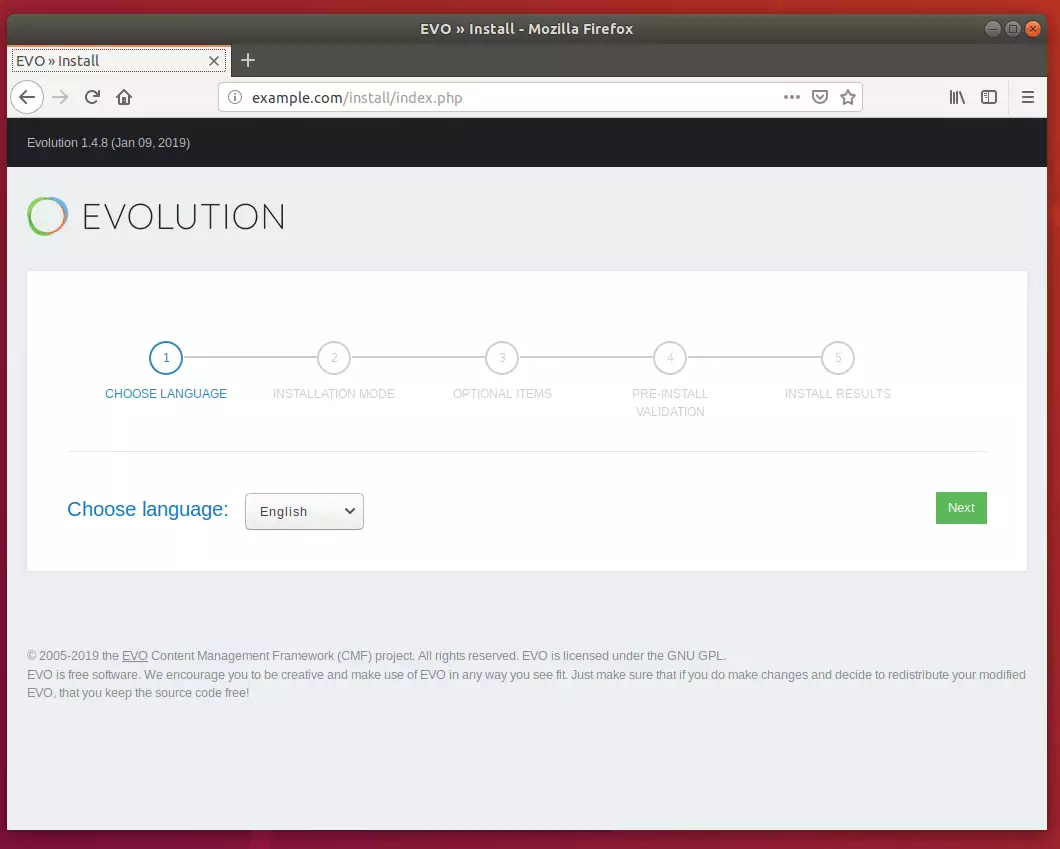Bookmark this page with the star
Viewport: 1060px width, 849px height.
(x=848, y=97)
